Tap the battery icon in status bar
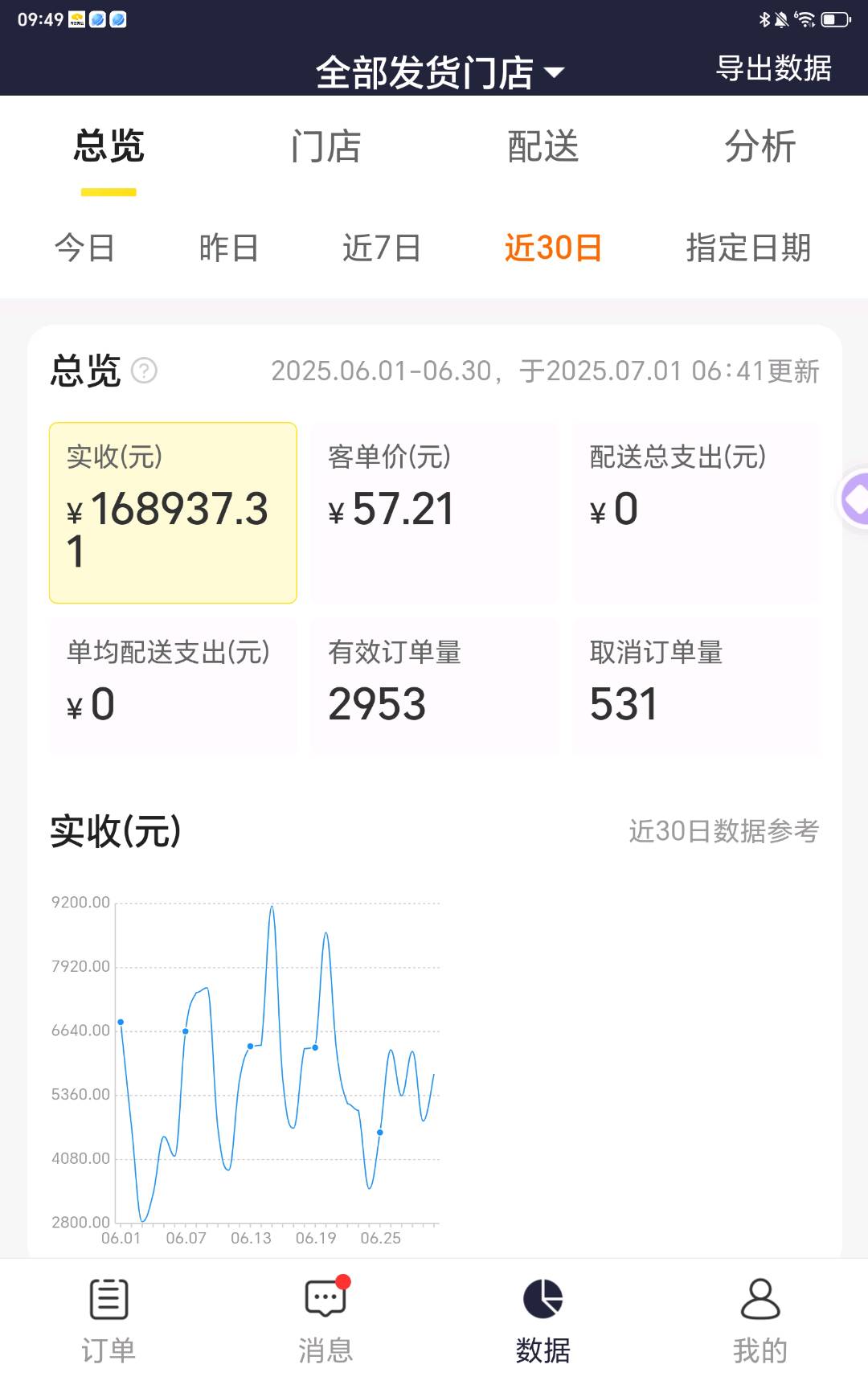The height and width of the screenshot is (1389, 868). click(x=836, y=19)
